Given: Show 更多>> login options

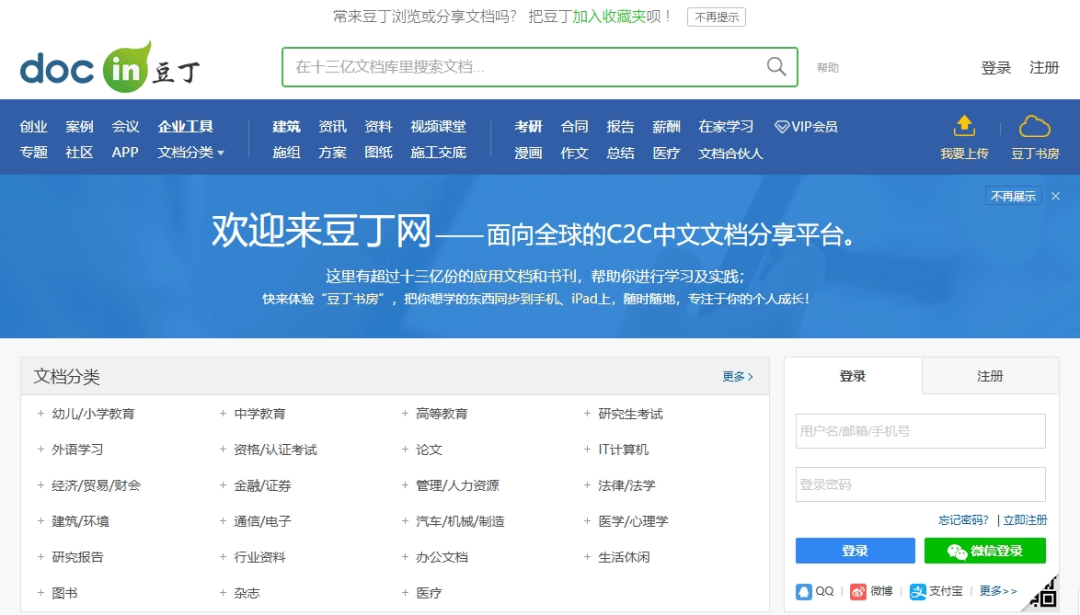Looking at the screenshot, I should click(x=998, y=591).
